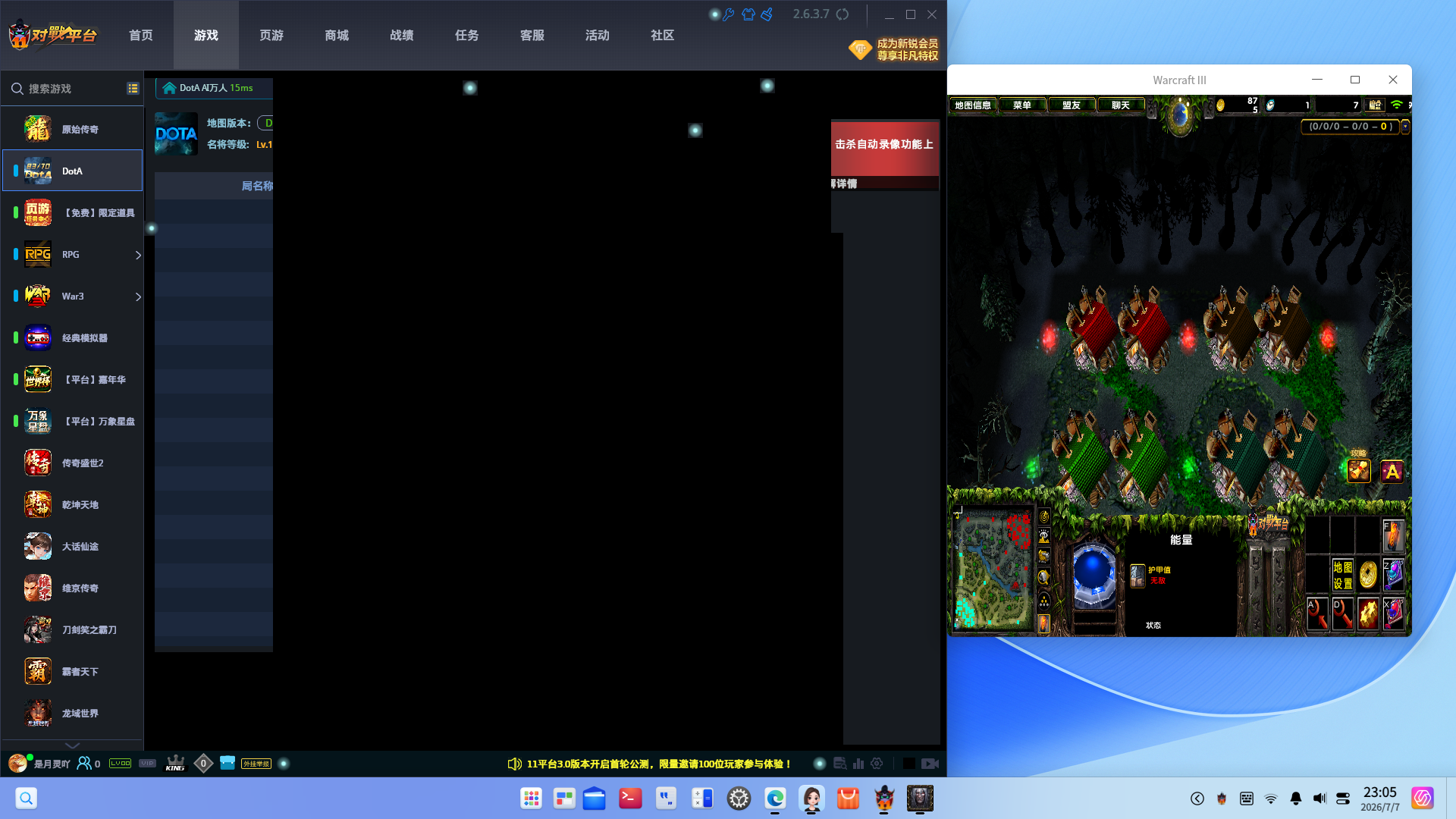
Task: Click the 地图设置 item in Warcraft III
Action: pyautogui.click(x=1342, y=575)
